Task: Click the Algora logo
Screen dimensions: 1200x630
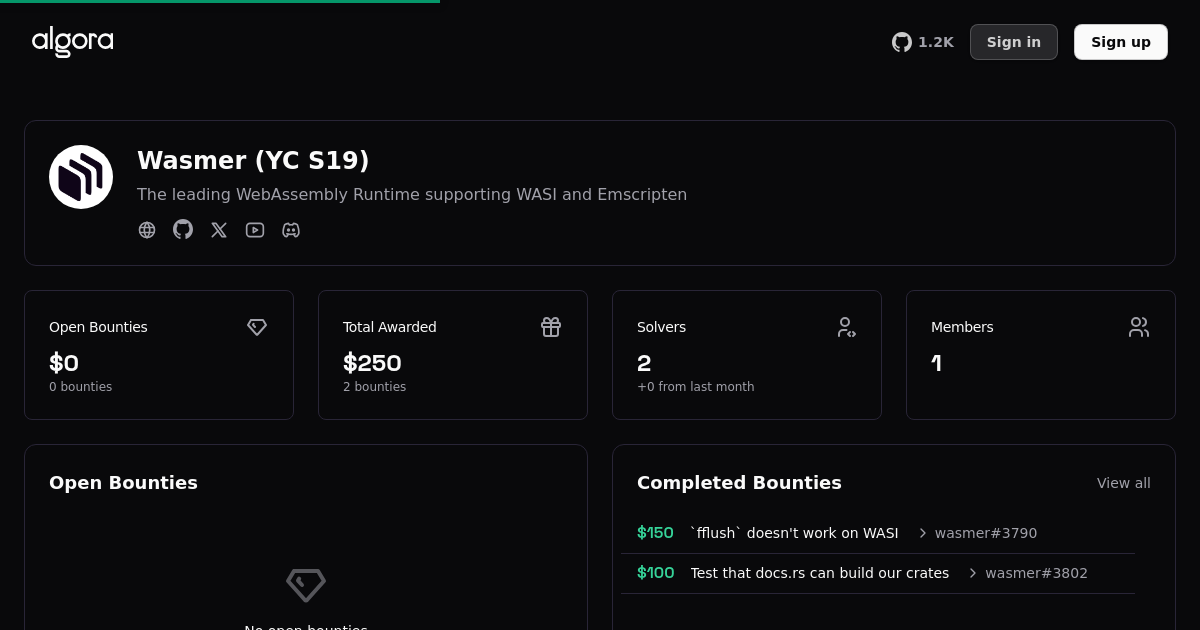Action: coord(72,42)
